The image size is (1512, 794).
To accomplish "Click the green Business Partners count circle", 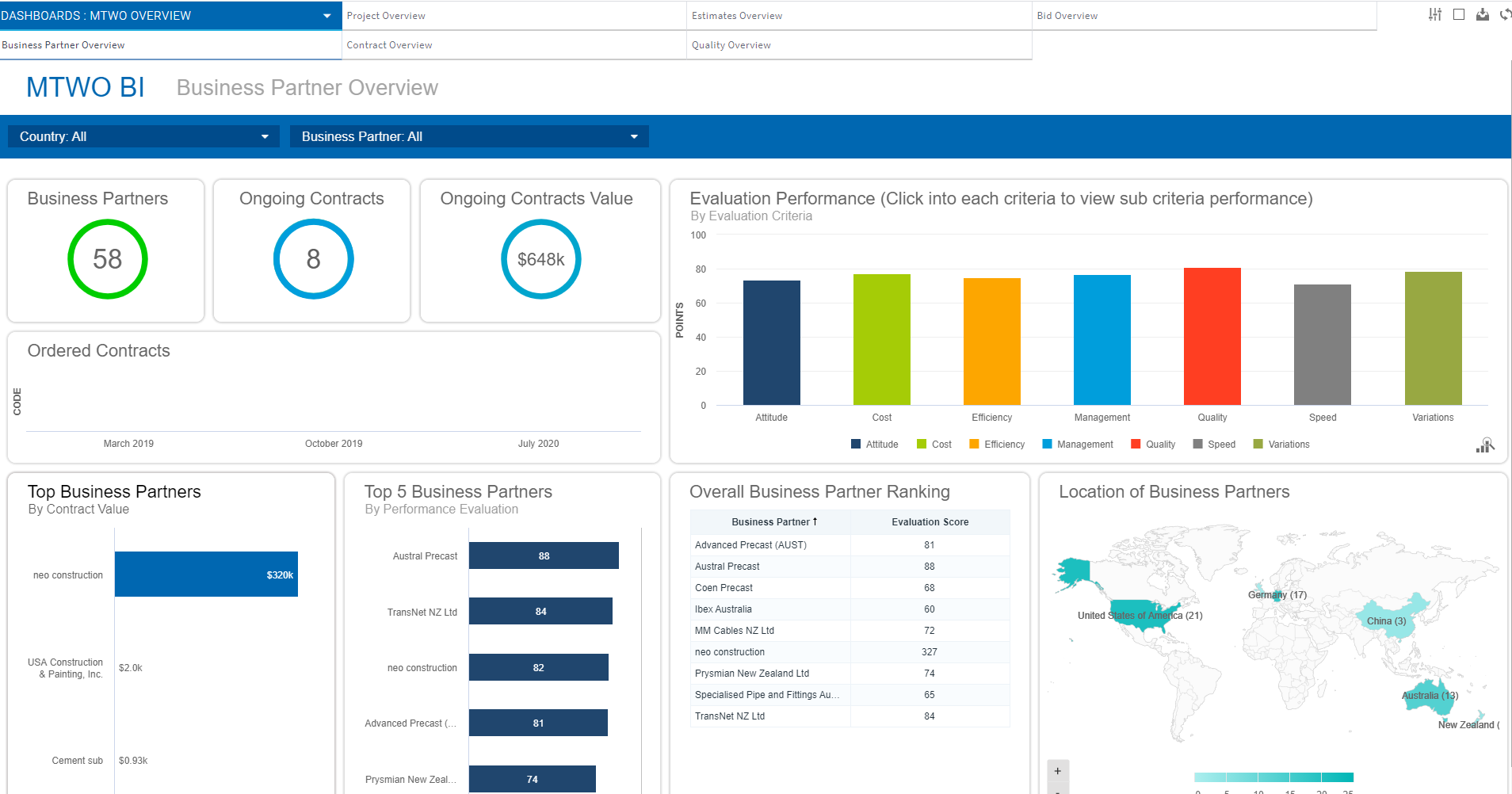I will click(x=108, y=259).
